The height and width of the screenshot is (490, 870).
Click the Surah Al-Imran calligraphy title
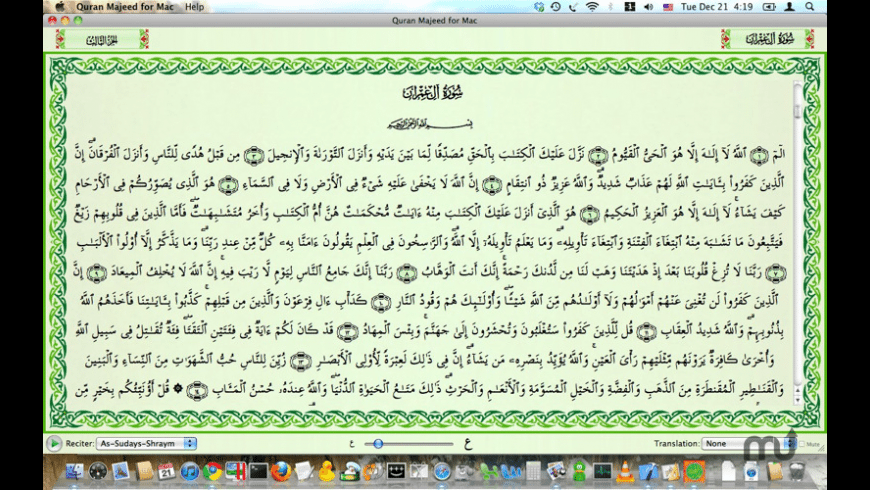tap(434, 93)
